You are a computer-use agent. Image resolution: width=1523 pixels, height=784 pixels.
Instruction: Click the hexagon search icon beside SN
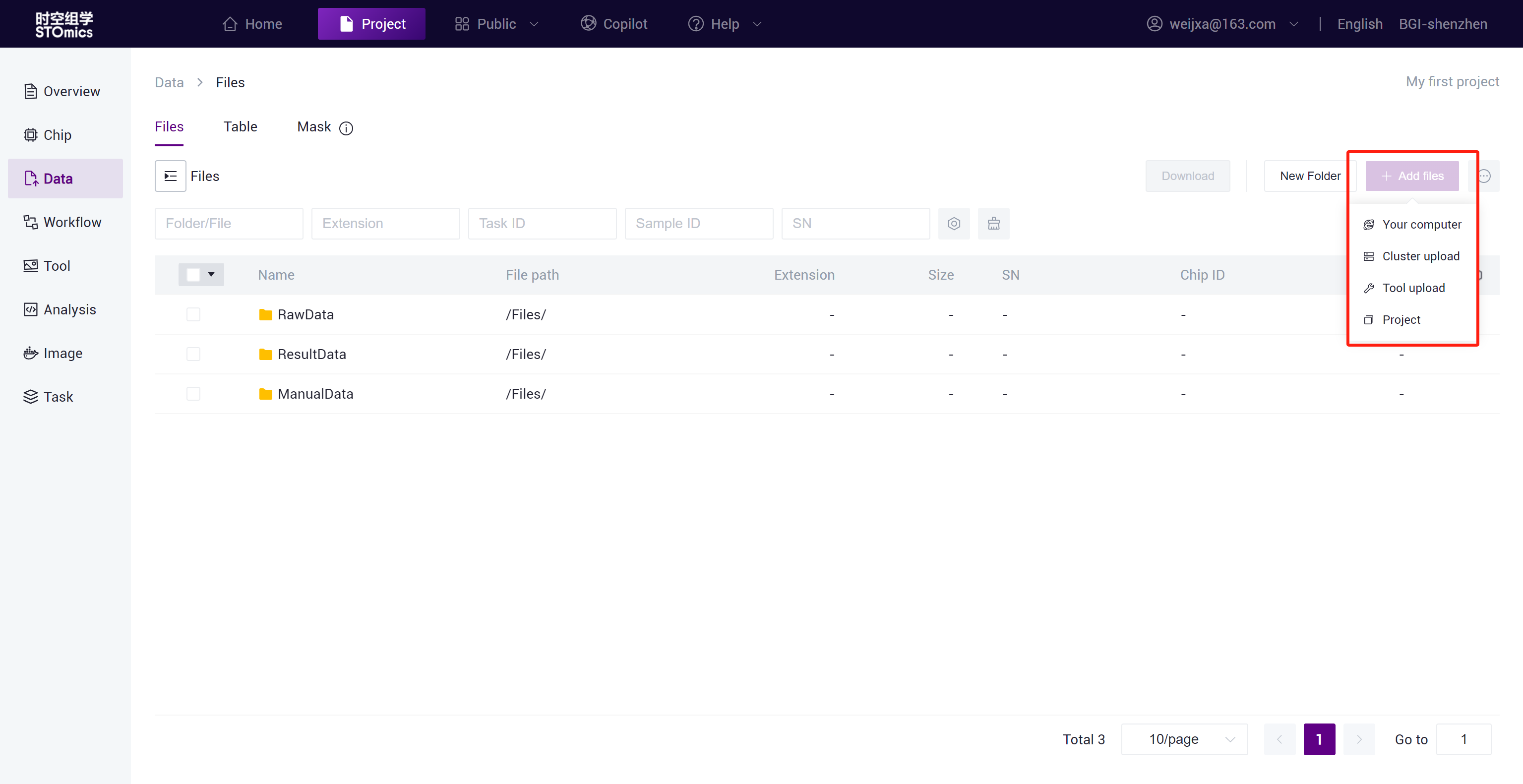pos(954,224)
